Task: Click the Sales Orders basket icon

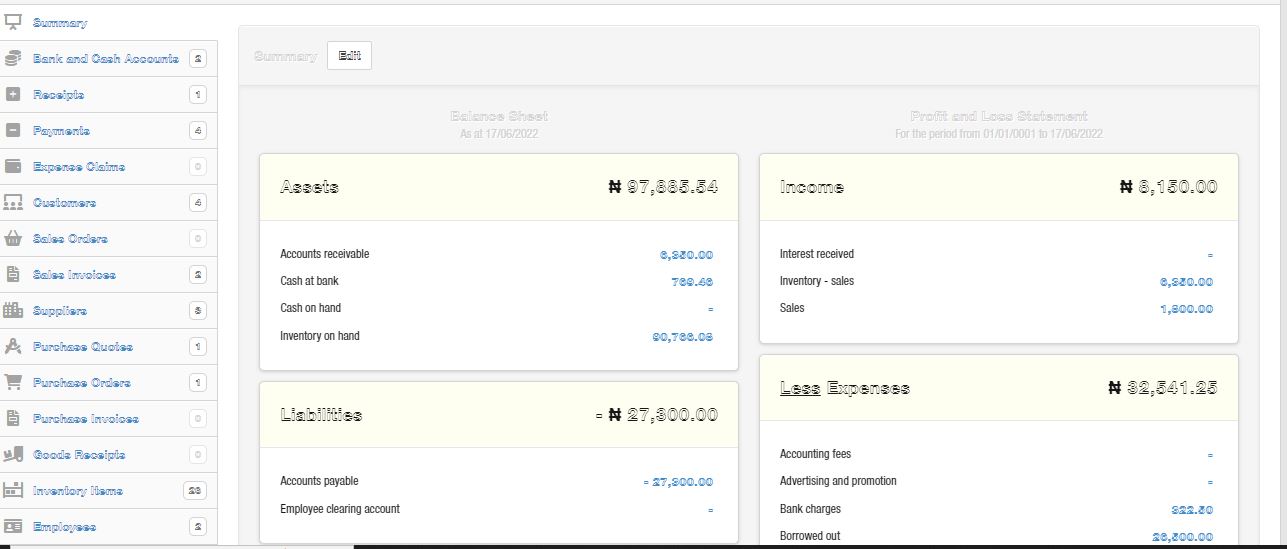Action: [x=14, y=239]
